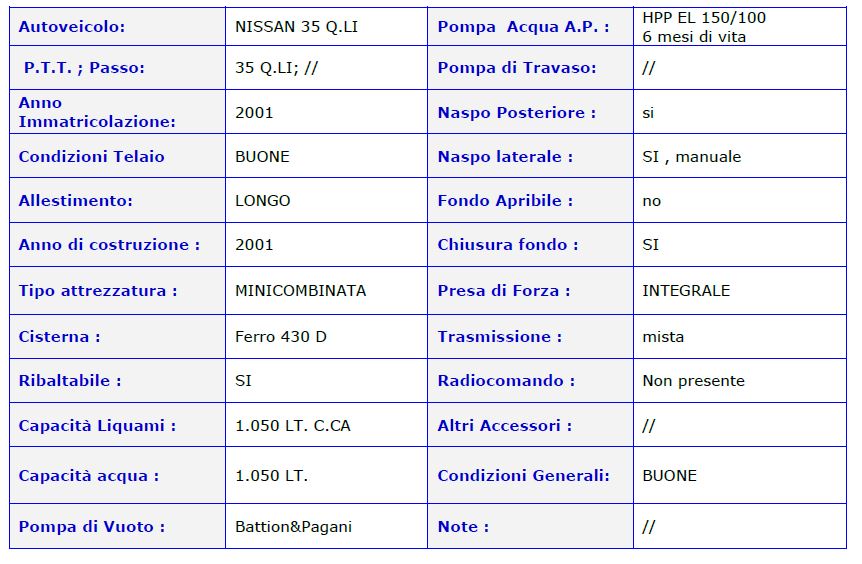The width and height of the screenshot is (862, 564).
Task: Select the Anno di costruzione label
Action: point(109,244)
